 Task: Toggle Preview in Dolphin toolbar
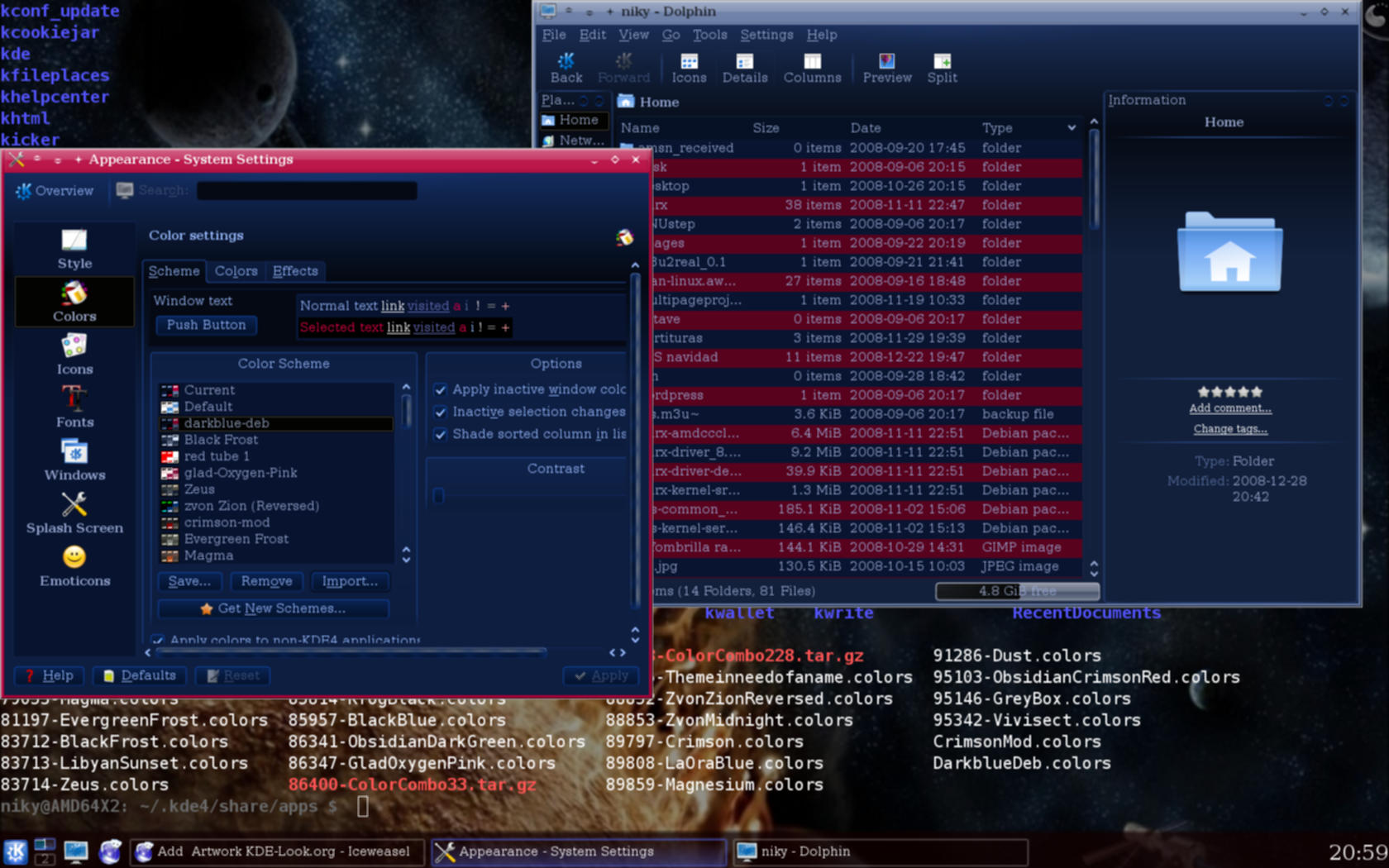click(887, 68)
